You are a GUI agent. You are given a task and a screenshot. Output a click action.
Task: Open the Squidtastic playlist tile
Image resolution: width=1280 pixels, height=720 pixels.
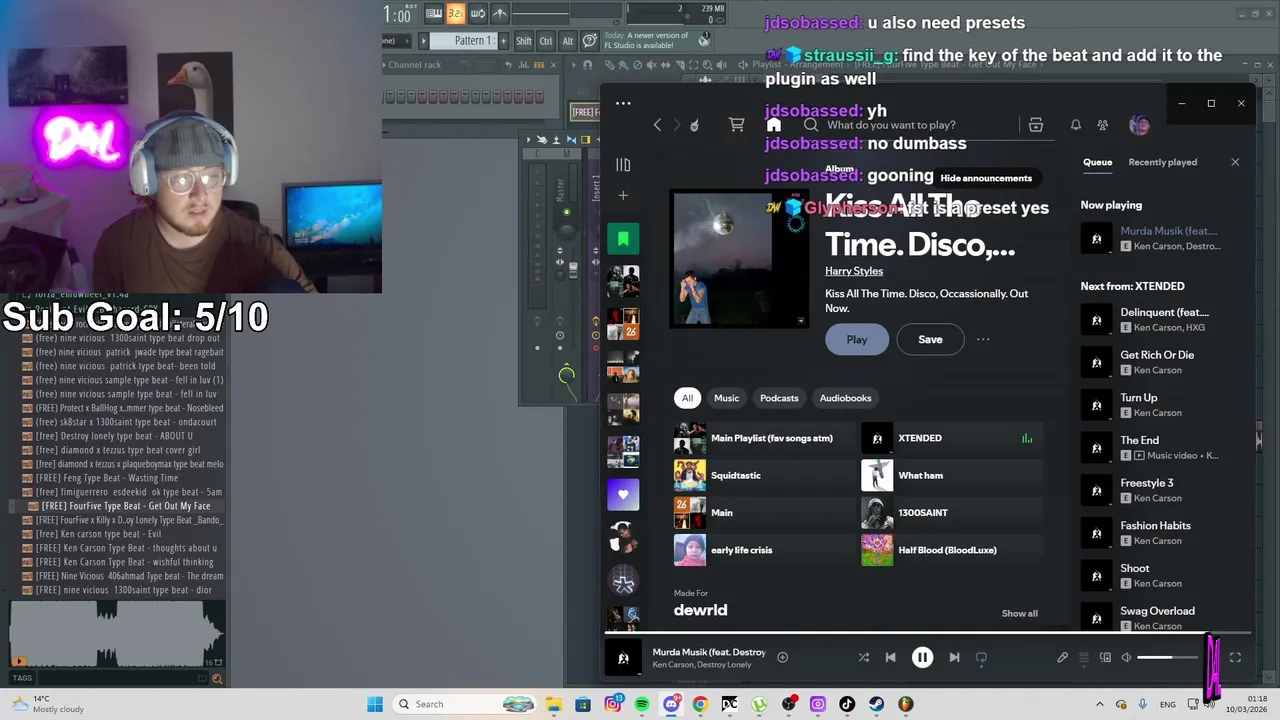[x=763, y=475]
